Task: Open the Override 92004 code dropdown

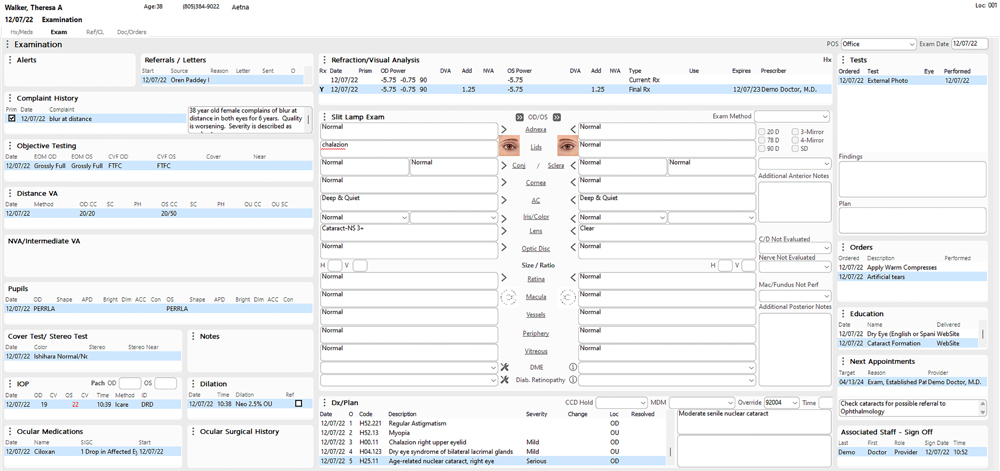Action: 795,403
